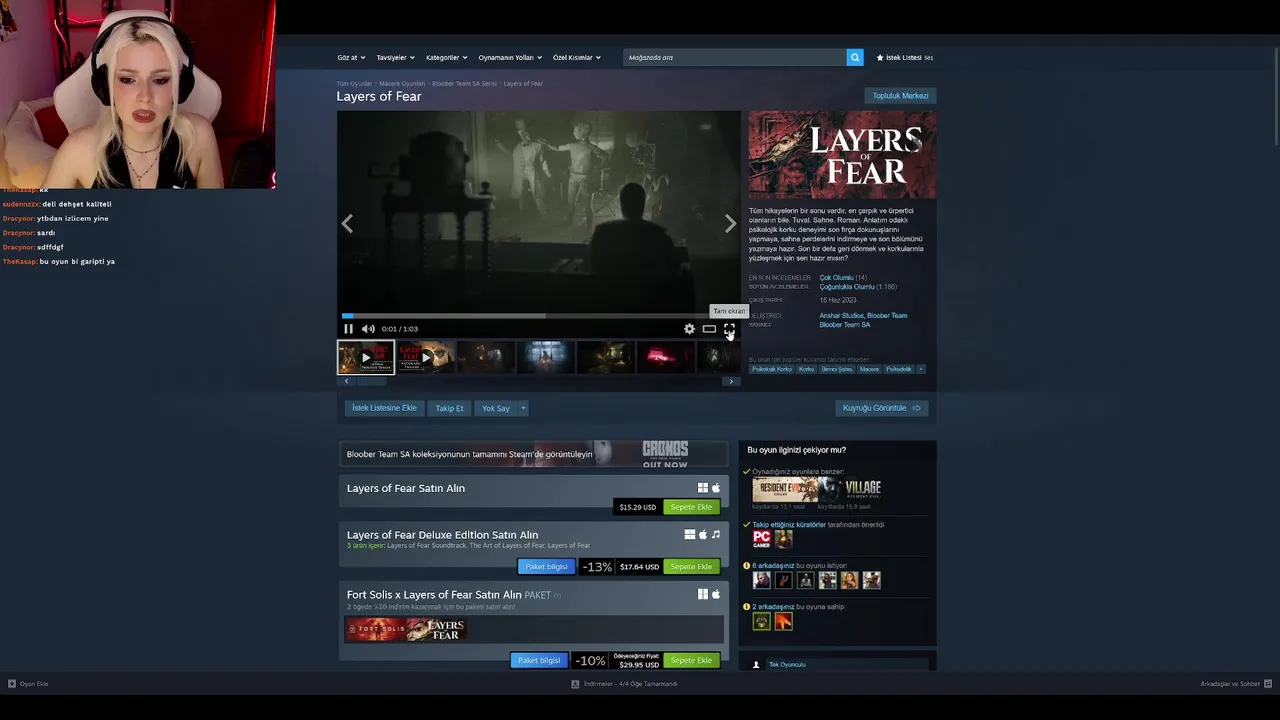1280x720 pixels.
Task: Click the Oyun Ekle plus icon
Action: tap(12, 684)
